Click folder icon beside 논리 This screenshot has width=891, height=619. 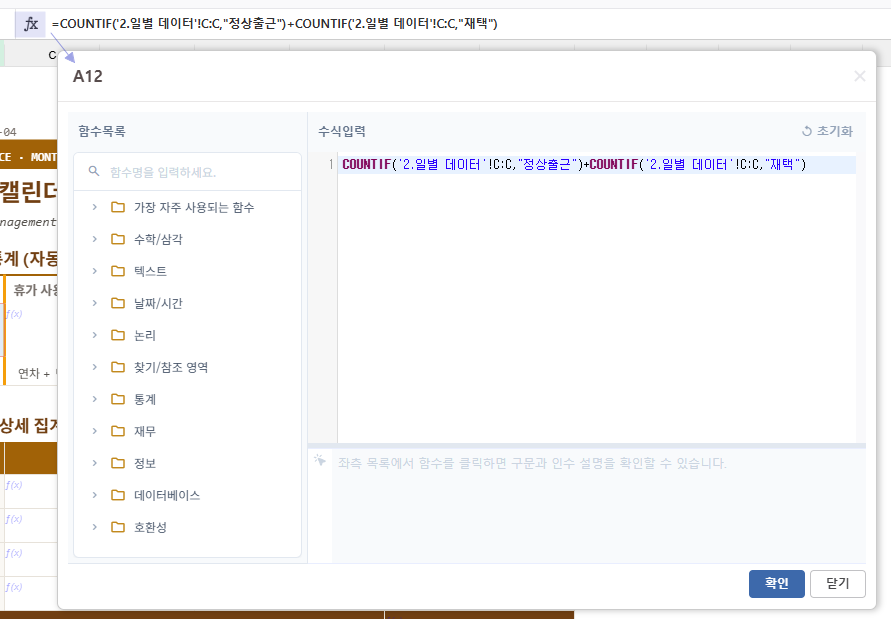[x=118, y=335]
